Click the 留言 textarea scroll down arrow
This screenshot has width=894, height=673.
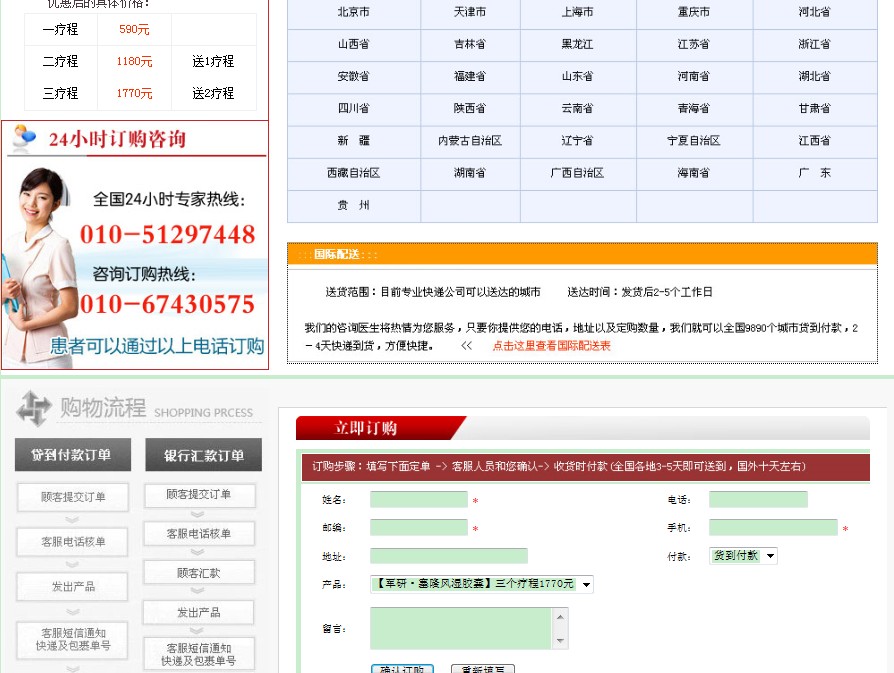coord(560,642)
